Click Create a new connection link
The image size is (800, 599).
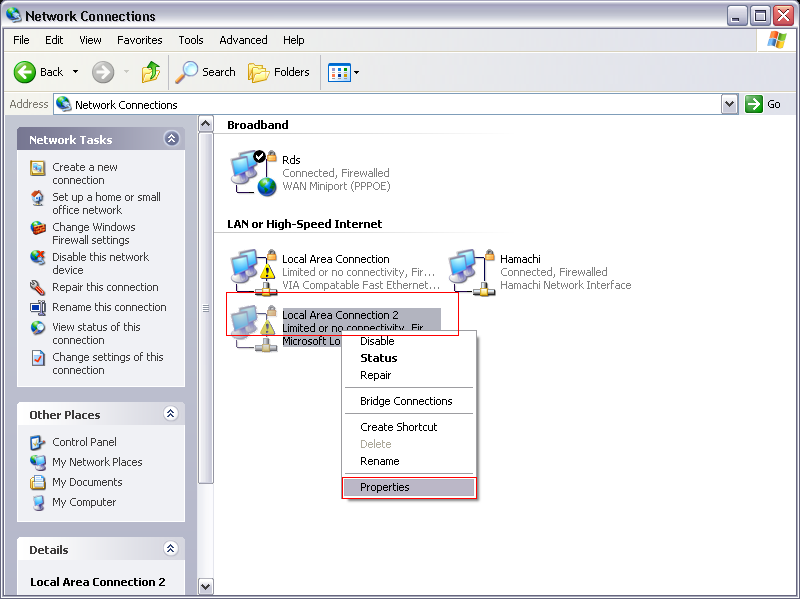(x=85, y=173)
